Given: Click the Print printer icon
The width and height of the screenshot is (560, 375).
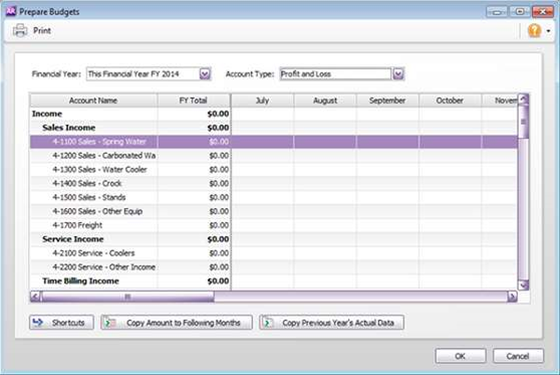Looking at the screenshot, I should tap(20, 30).
